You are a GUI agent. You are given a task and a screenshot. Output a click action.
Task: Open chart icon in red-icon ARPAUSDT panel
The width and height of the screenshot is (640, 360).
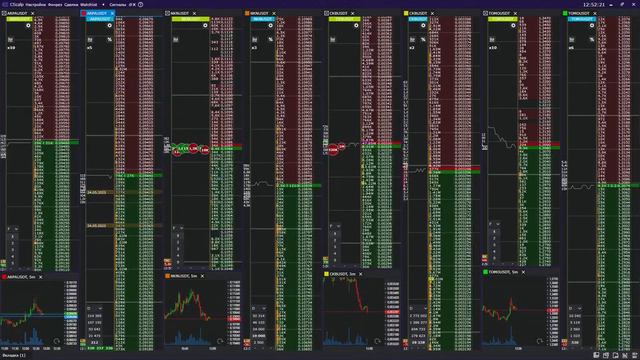point(90,40)
